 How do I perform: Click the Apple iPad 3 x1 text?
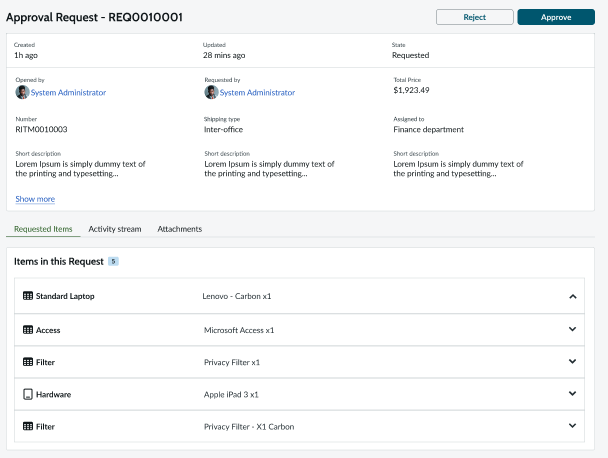click(231, 395)
